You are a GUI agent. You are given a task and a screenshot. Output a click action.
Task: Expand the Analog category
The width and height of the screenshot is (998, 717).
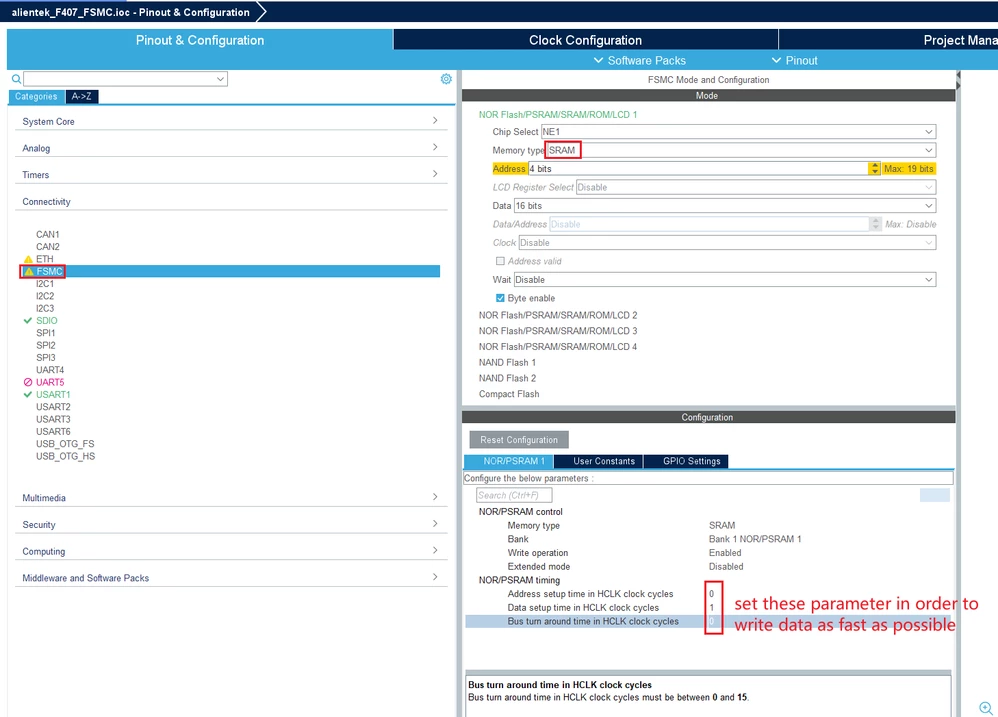coord(231,148)
